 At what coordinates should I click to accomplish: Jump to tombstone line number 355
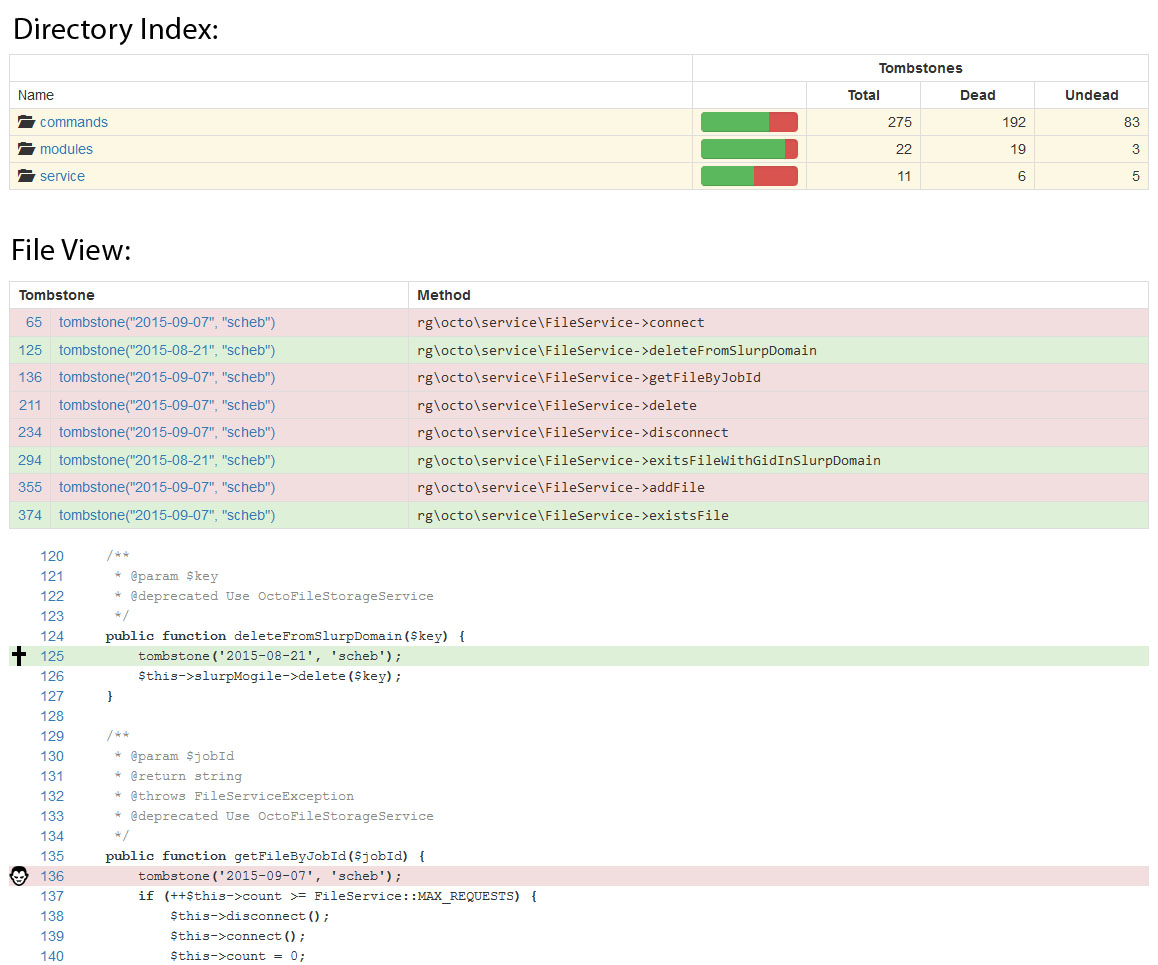[30, 487]
